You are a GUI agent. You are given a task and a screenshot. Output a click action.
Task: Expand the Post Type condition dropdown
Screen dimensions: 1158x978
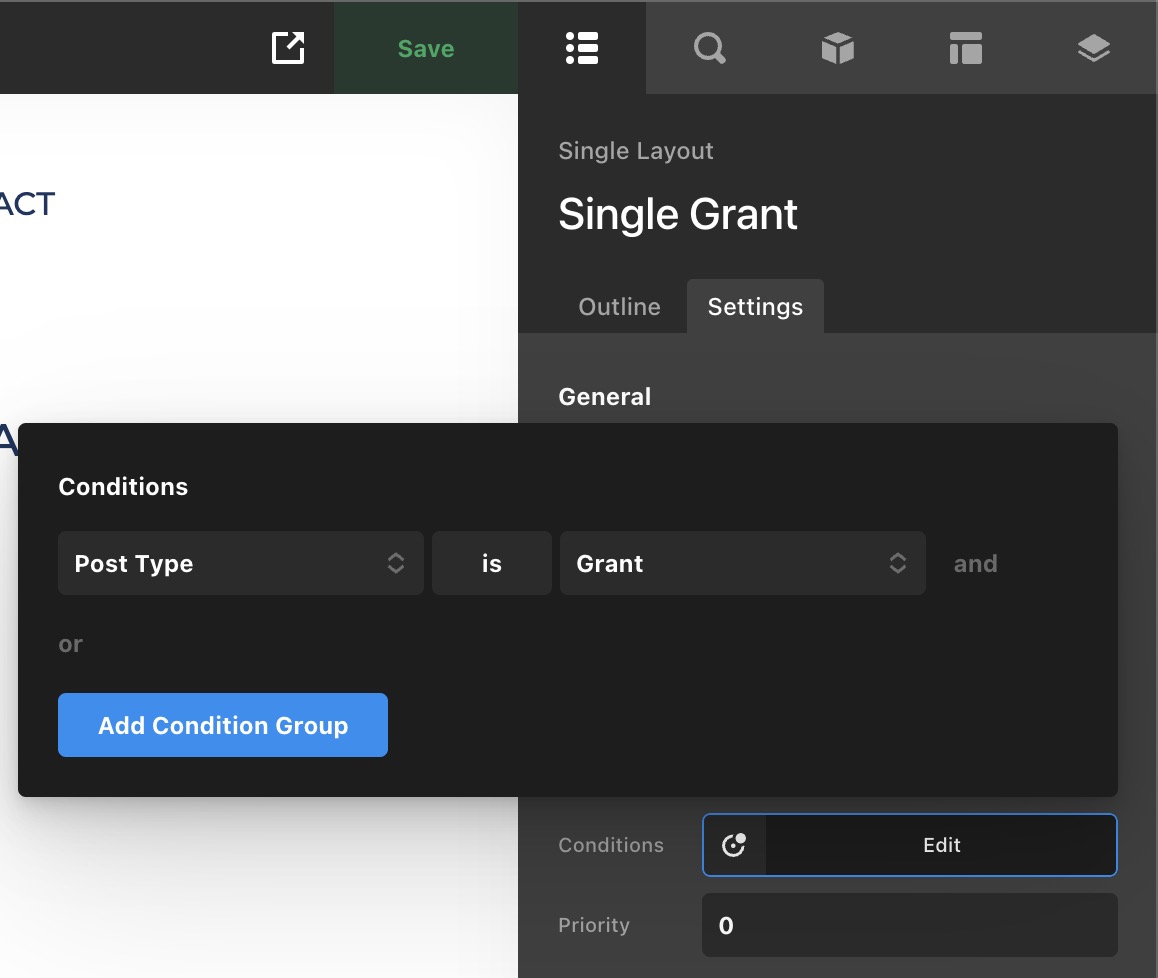click(x=240, y=564)
